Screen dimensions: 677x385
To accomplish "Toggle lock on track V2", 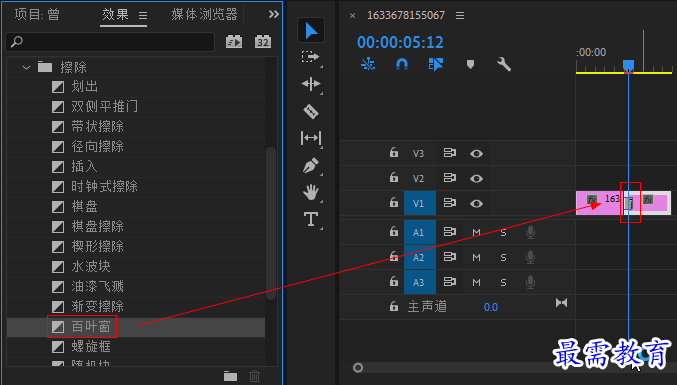I will 394,177.
